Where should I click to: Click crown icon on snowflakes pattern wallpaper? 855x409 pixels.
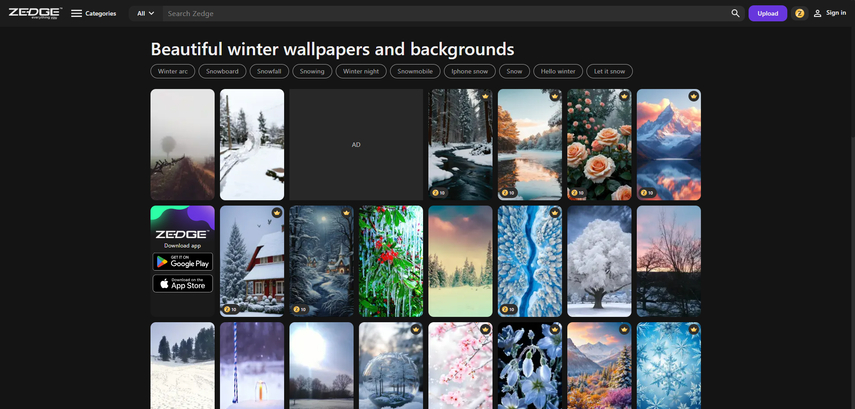click(x=694, y=329)
